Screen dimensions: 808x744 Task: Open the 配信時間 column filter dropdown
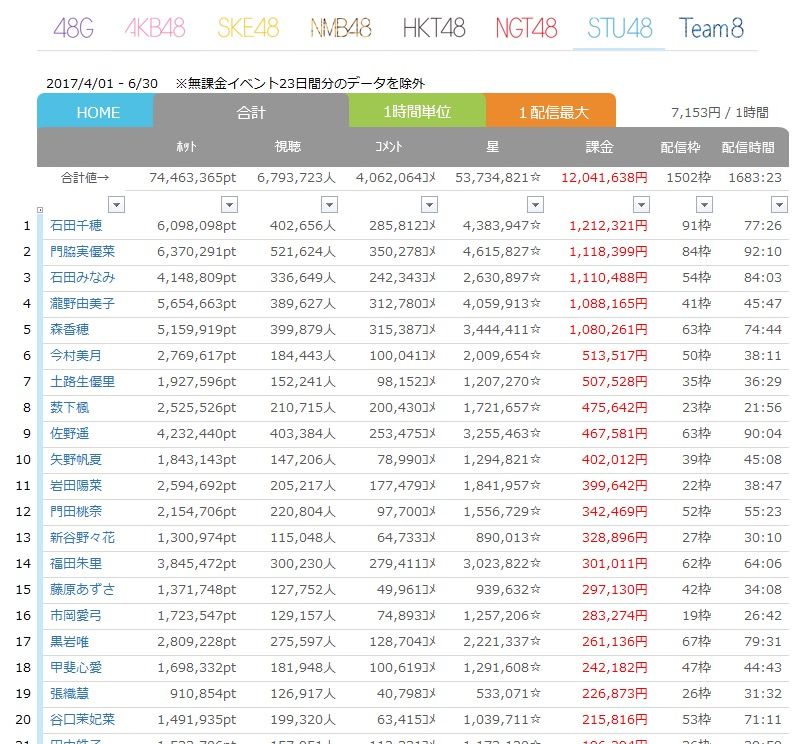[x=779, y=205]
